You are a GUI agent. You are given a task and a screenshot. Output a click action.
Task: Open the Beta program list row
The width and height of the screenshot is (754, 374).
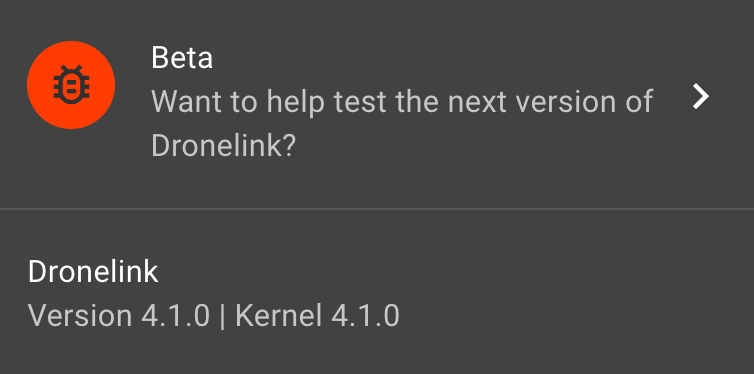point(377,104)
